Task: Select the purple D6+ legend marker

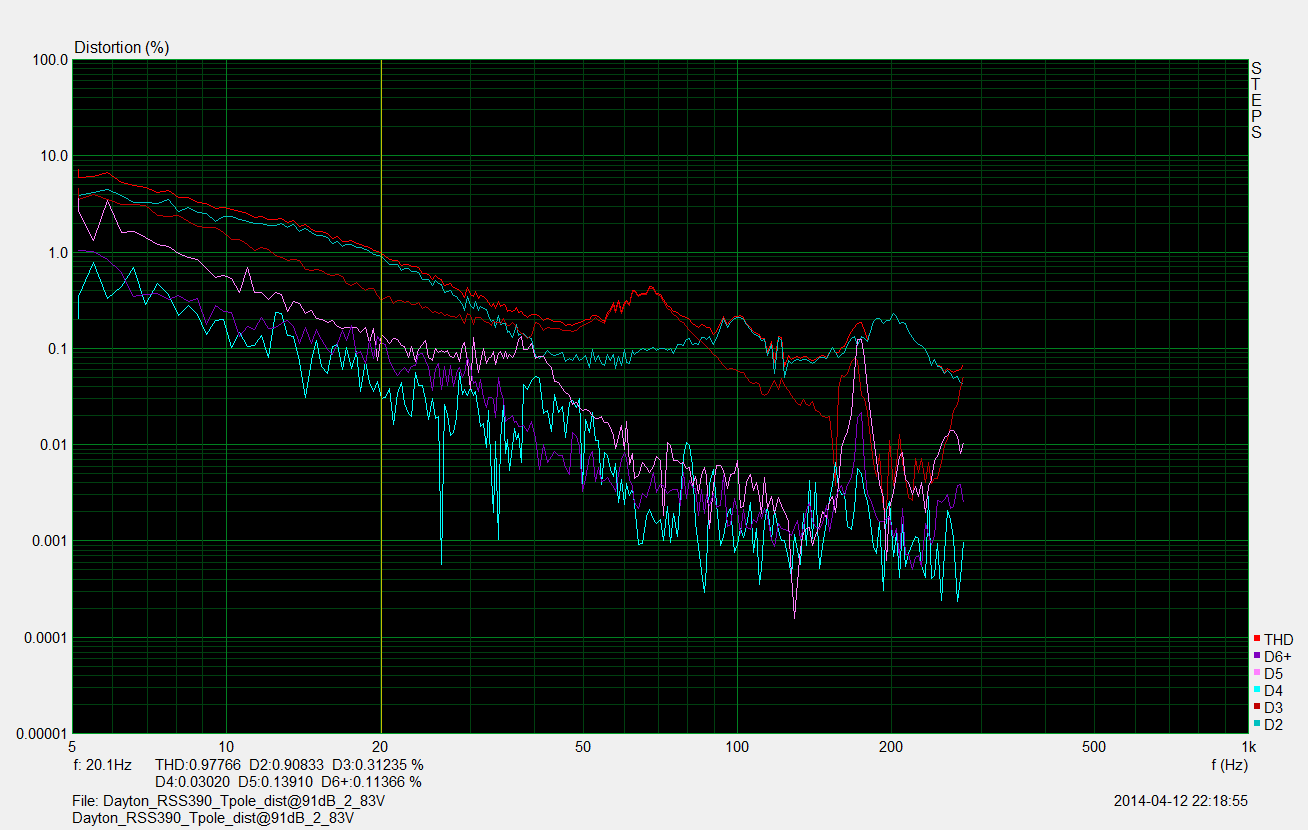Action: (x=1256, y=656)
